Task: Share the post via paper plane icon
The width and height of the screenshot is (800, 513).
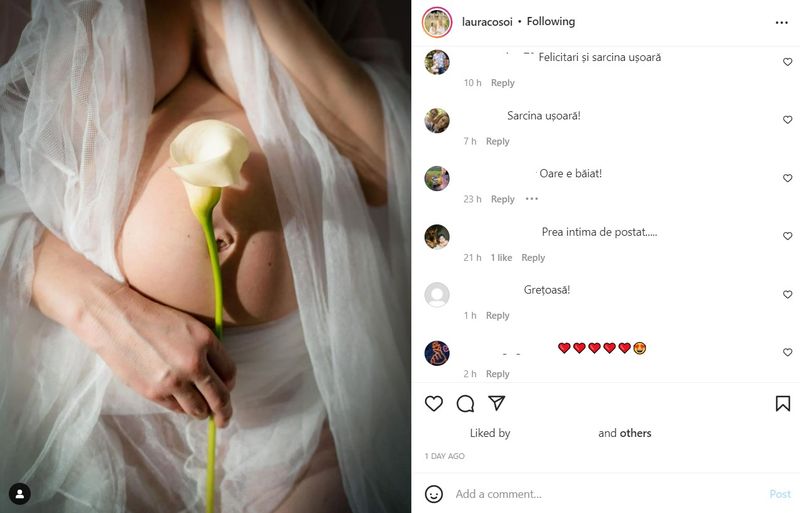Action: (x=496, y=403)
